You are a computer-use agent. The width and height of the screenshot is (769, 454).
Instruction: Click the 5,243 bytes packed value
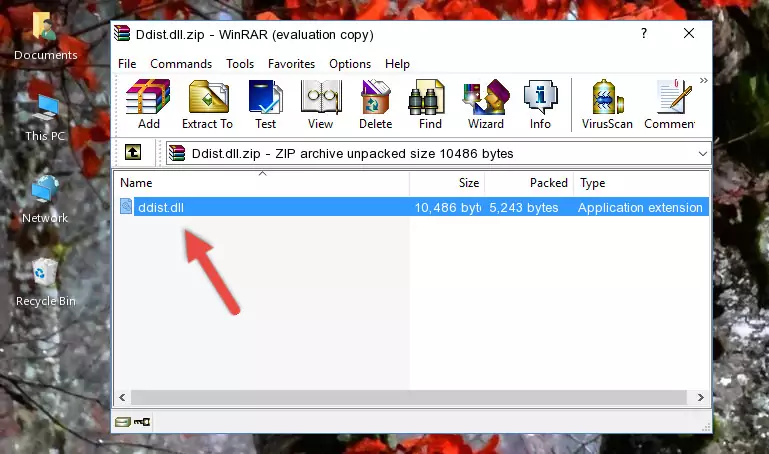pyautogui.click(x=524, y=207)
